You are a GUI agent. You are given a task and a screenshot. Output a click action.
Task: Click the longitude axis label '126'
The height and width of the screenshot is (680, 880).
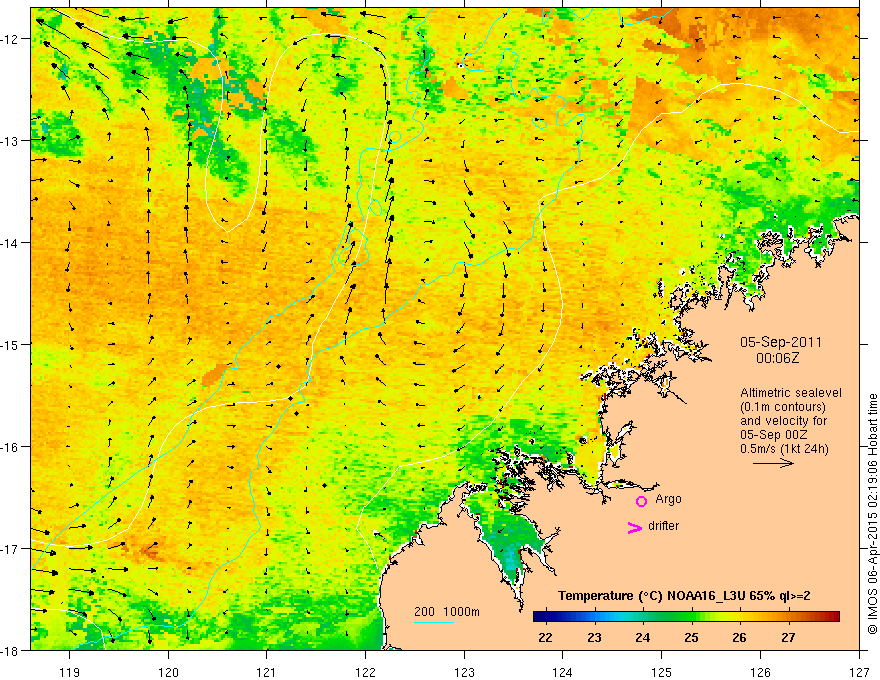760,672
